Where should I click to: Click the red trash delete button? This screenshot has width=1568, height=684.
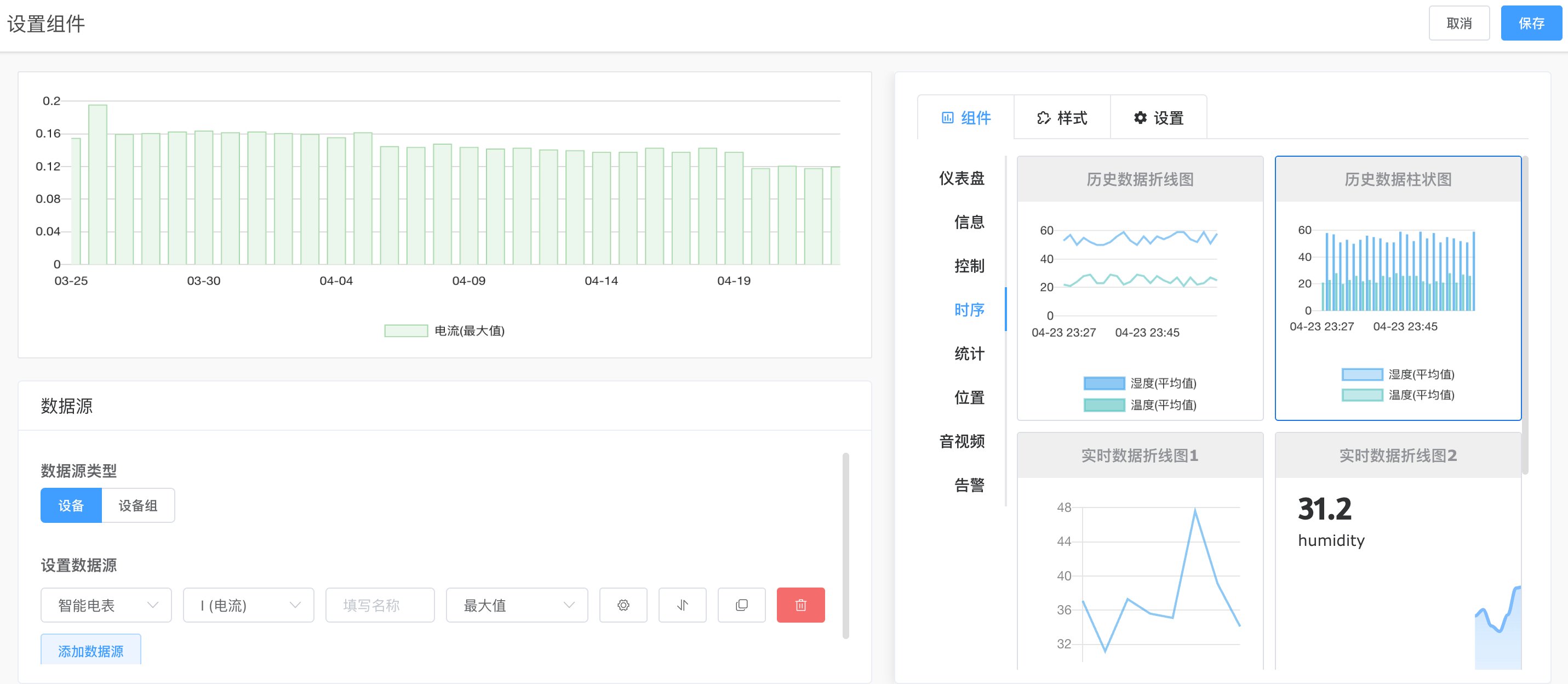tap(800, 605)
